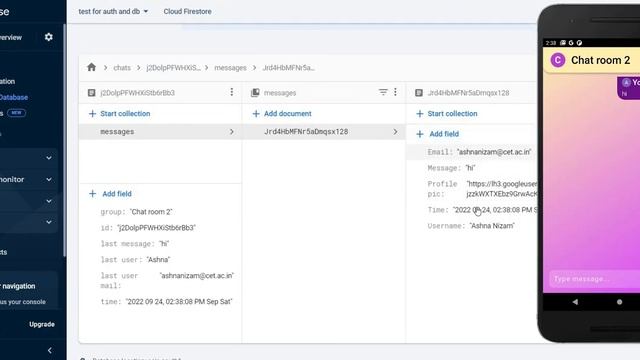Expand the last collapsed sidebar section chevron
Viewport: 640px width, 360px height.
pyautogui.click(x=49, y=222)
